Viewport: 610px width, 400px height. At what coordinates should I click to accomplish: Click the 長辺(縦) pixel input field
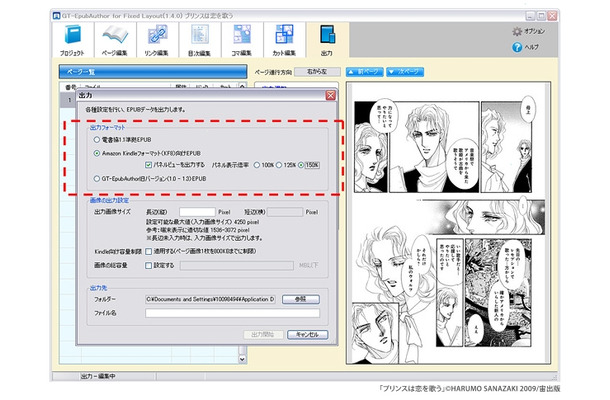pyautogui.click(x=197, y=212)
